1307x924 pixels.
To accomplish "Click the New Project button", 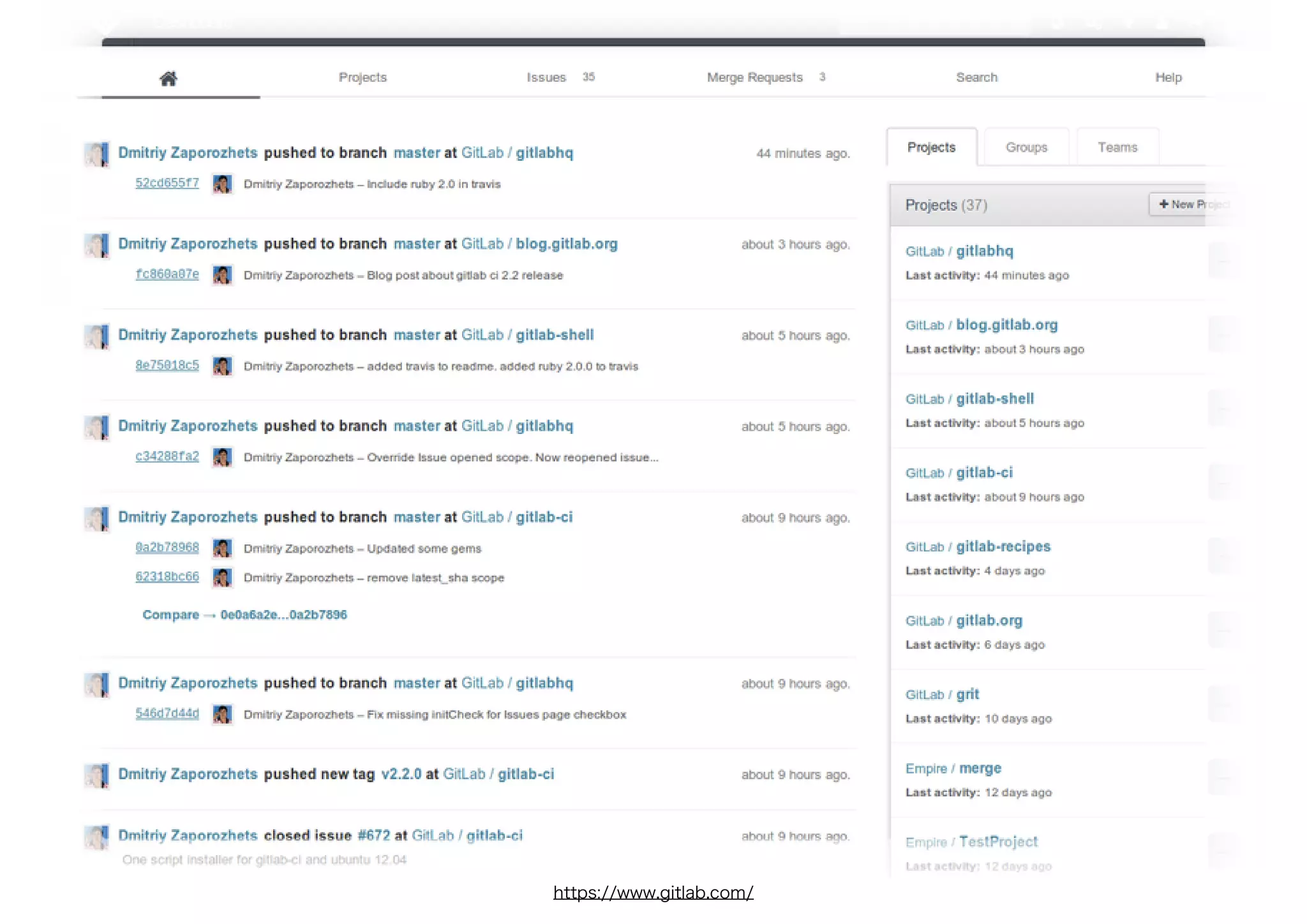I will click(1191, 204).
